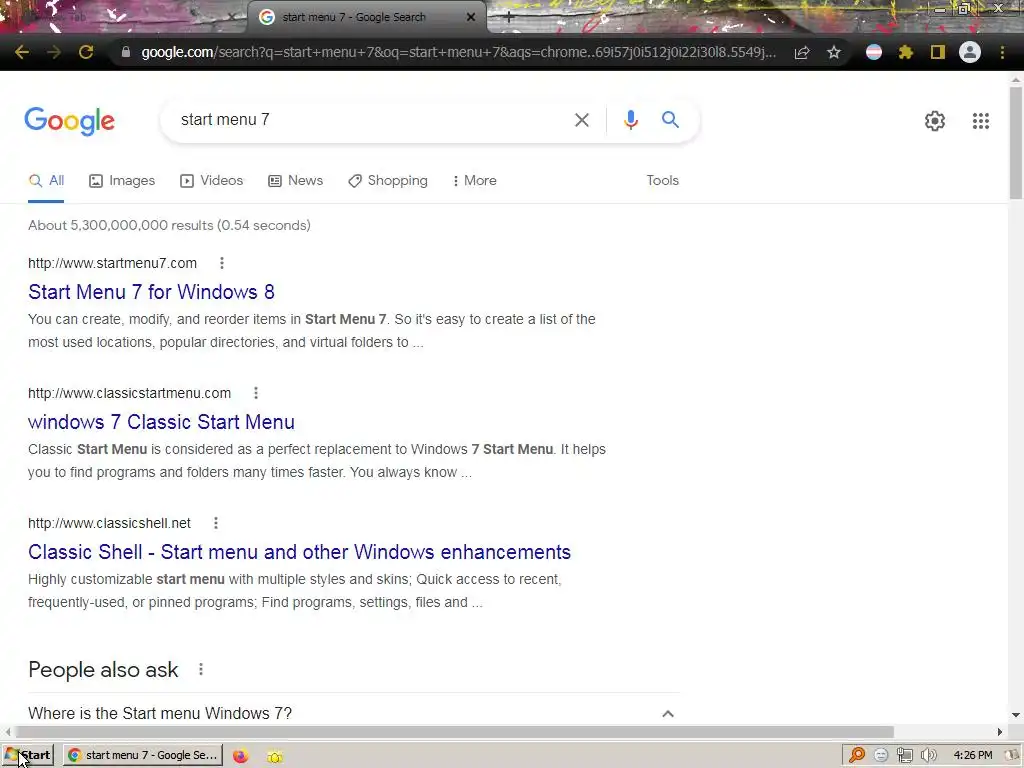Click the horizontal scrollbar thumb
This screenshot has width=1024, height=768.
pos(454,731)
